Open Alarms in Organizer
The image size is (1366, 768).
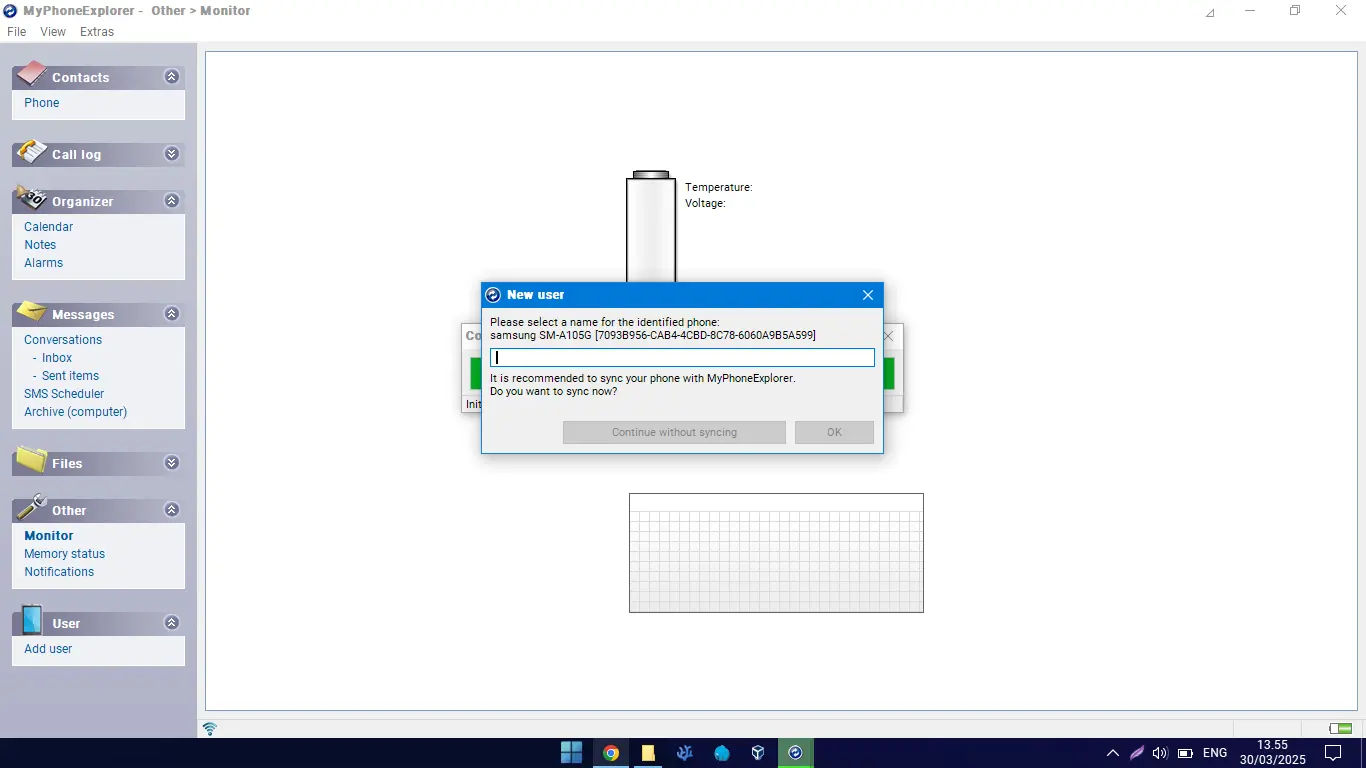pos(43,263)
